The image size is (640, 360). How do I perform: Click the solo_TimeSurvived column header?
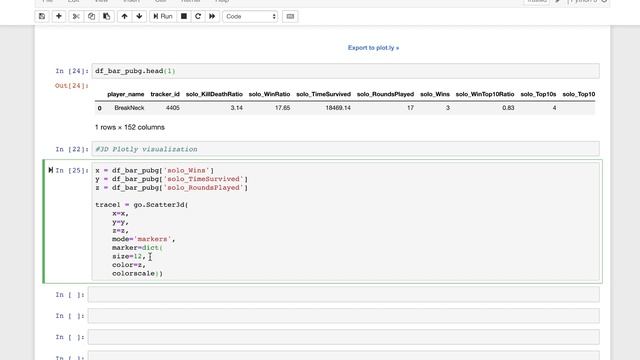tap(324, 94)
